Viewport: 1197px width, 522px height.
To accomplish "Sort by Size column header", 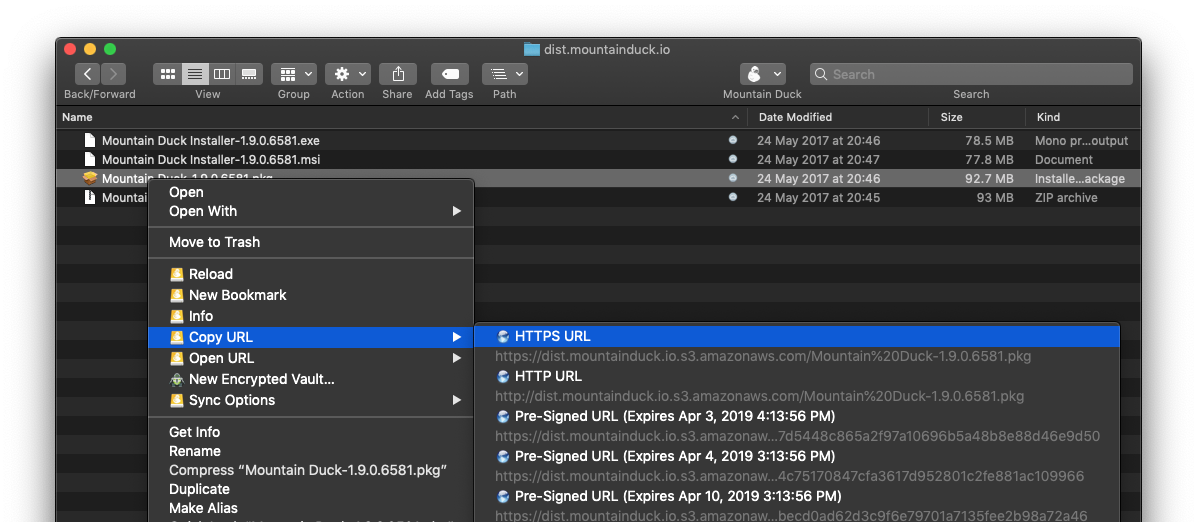I will (951, 117).
